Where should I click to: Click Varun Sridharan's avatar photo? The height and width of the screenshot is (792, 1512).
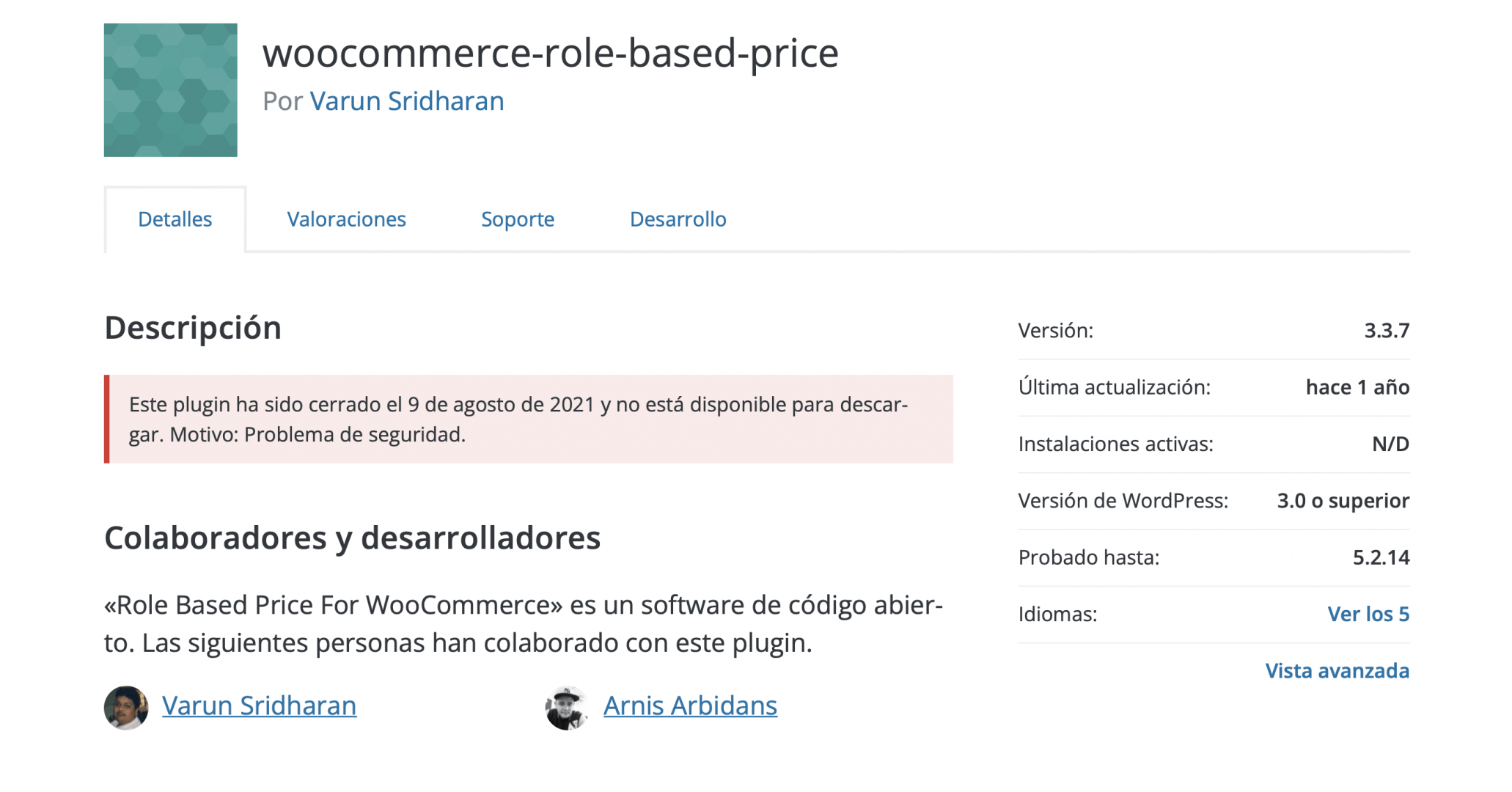(x=126, y=708)
